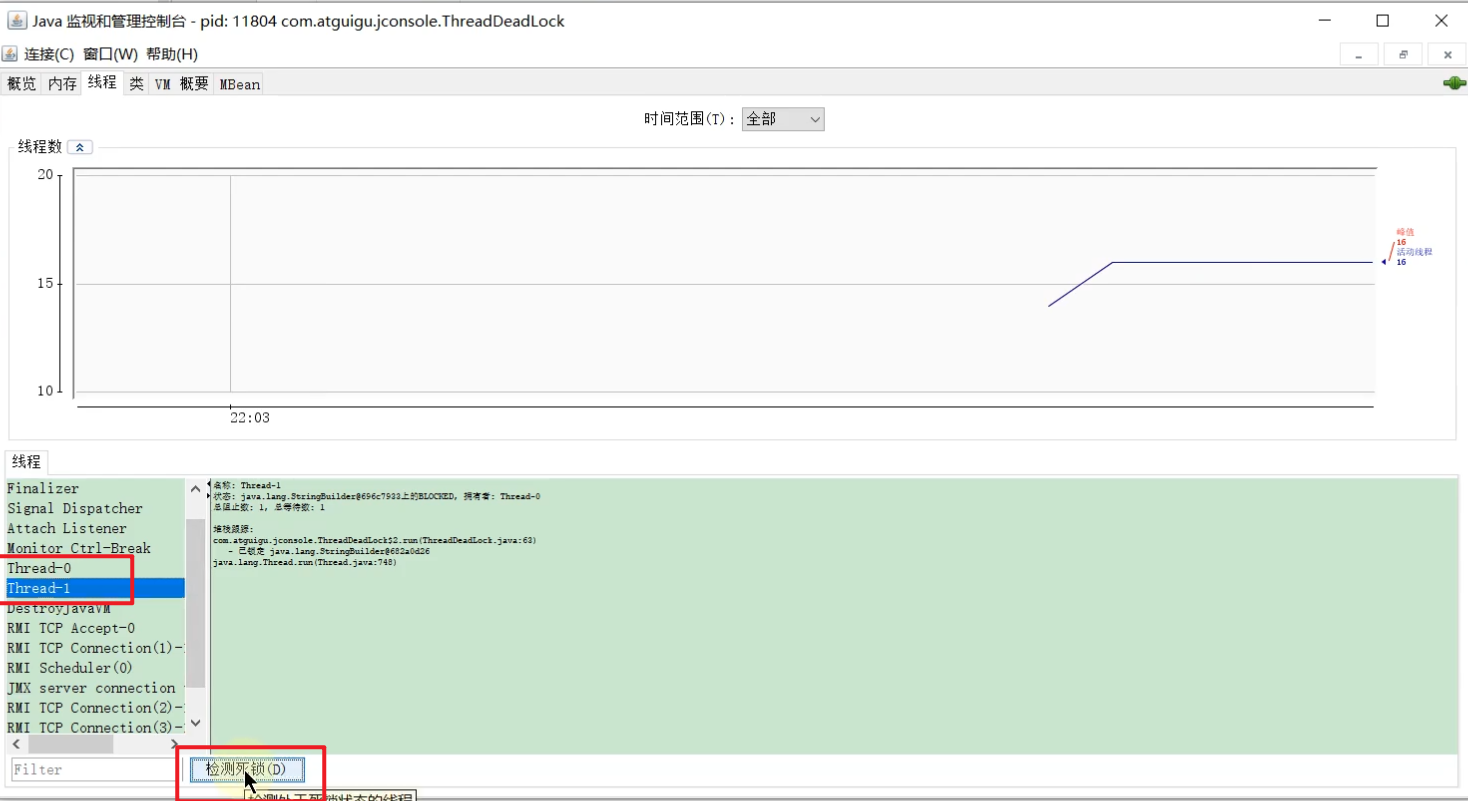The image size is (1468, 801).
Task: Select the RMI Scheduler(0) thread
Action: (x=95, y=668)
